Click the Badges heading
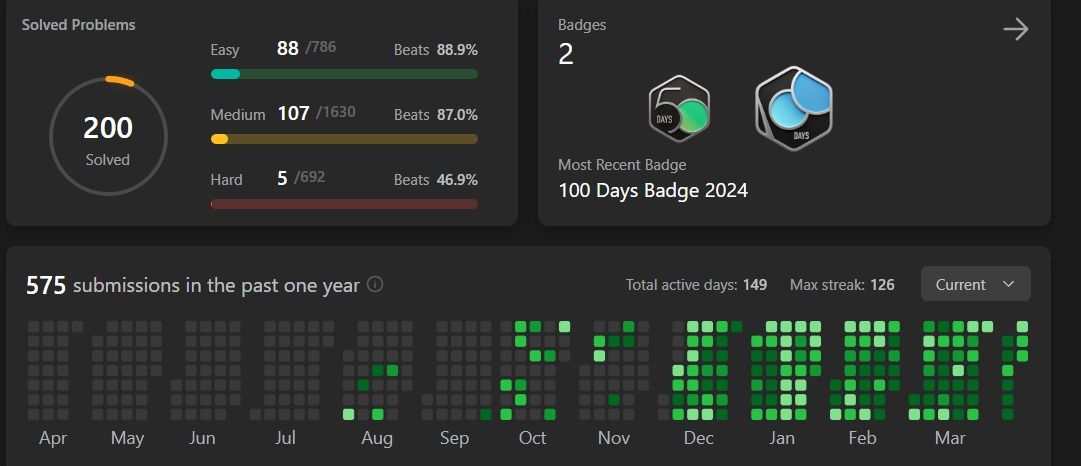This screenshot has height=466, width=1081. (x=582, y=25)
